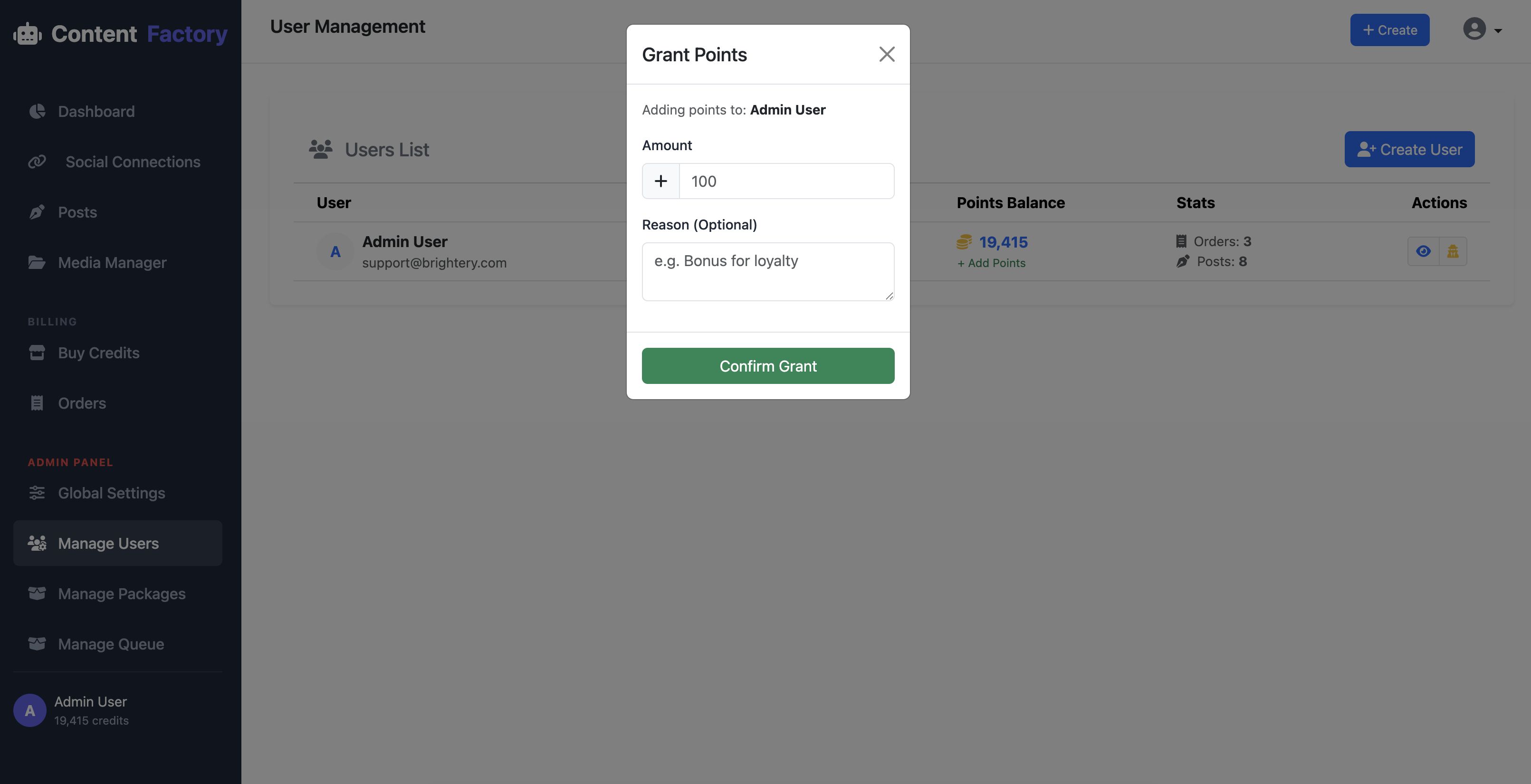This screenshot has height=784, width=1531.
Task: Go to Posts in sidebar
Action: point(77,212)
